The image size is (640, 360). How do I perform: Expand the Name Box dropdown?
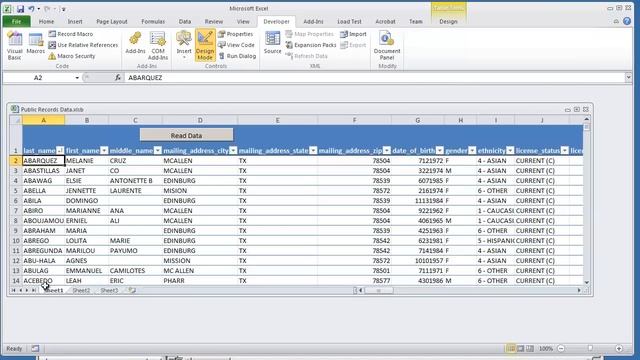[77, 78]
